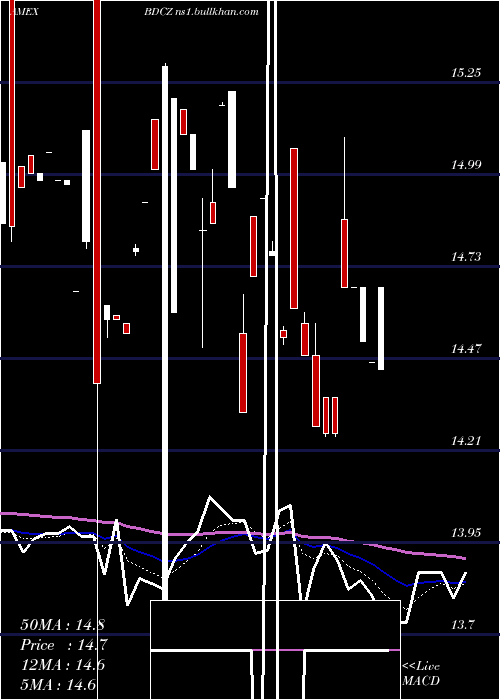Click the MACD label
The image size is (500, 700).
click(421, 681)
